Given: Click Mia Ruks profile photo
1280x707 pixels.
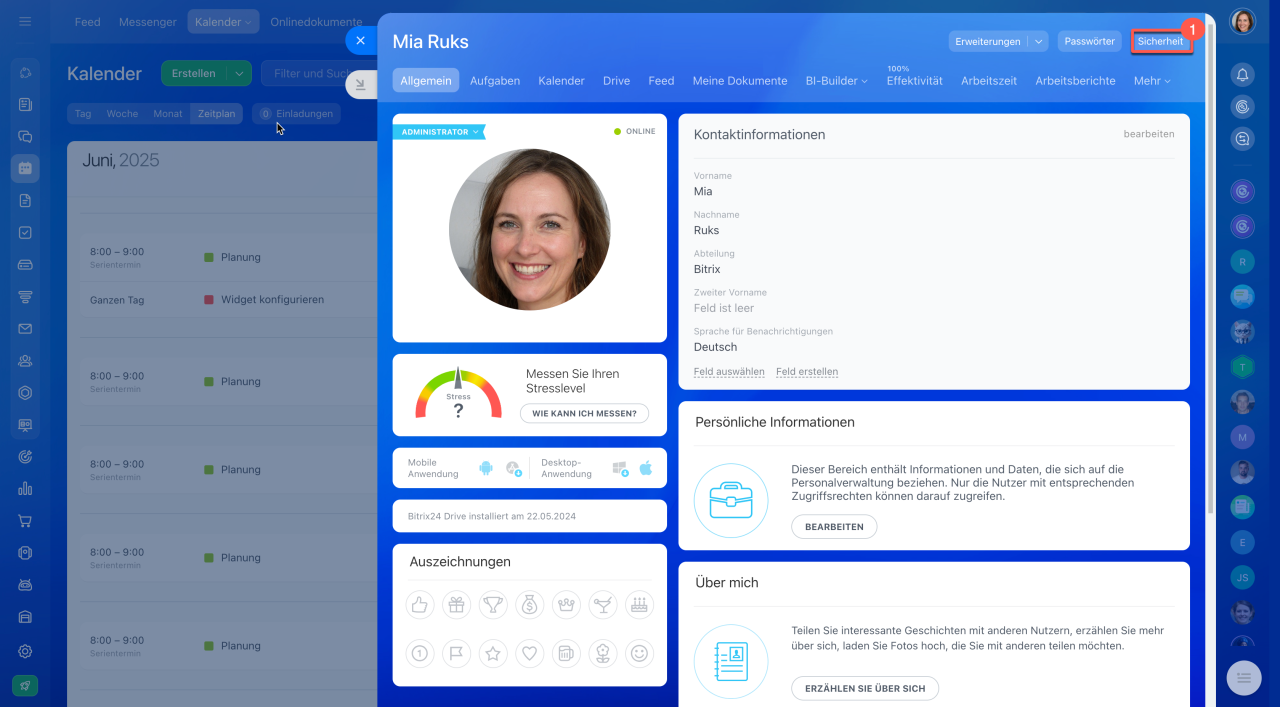Looking at the screenshot, I should click(529, 229).
